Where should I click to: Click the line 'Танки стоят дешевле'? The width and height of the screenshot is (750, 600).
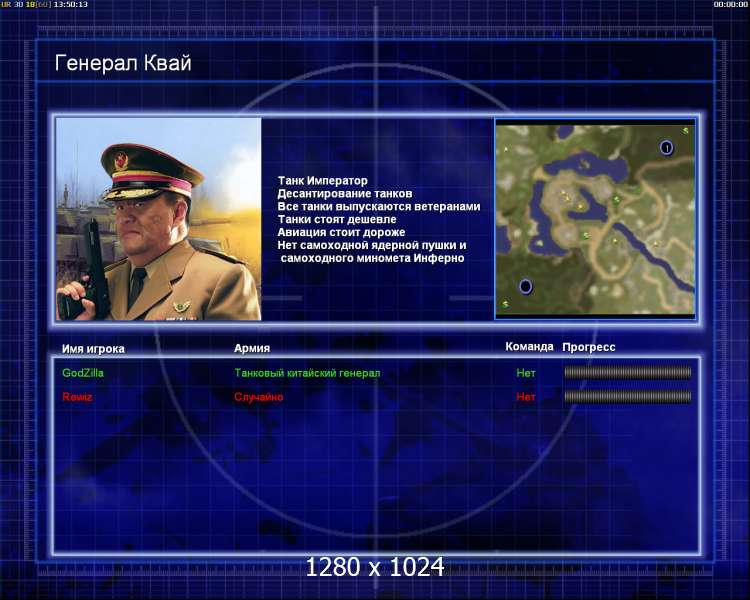[337, 220]
